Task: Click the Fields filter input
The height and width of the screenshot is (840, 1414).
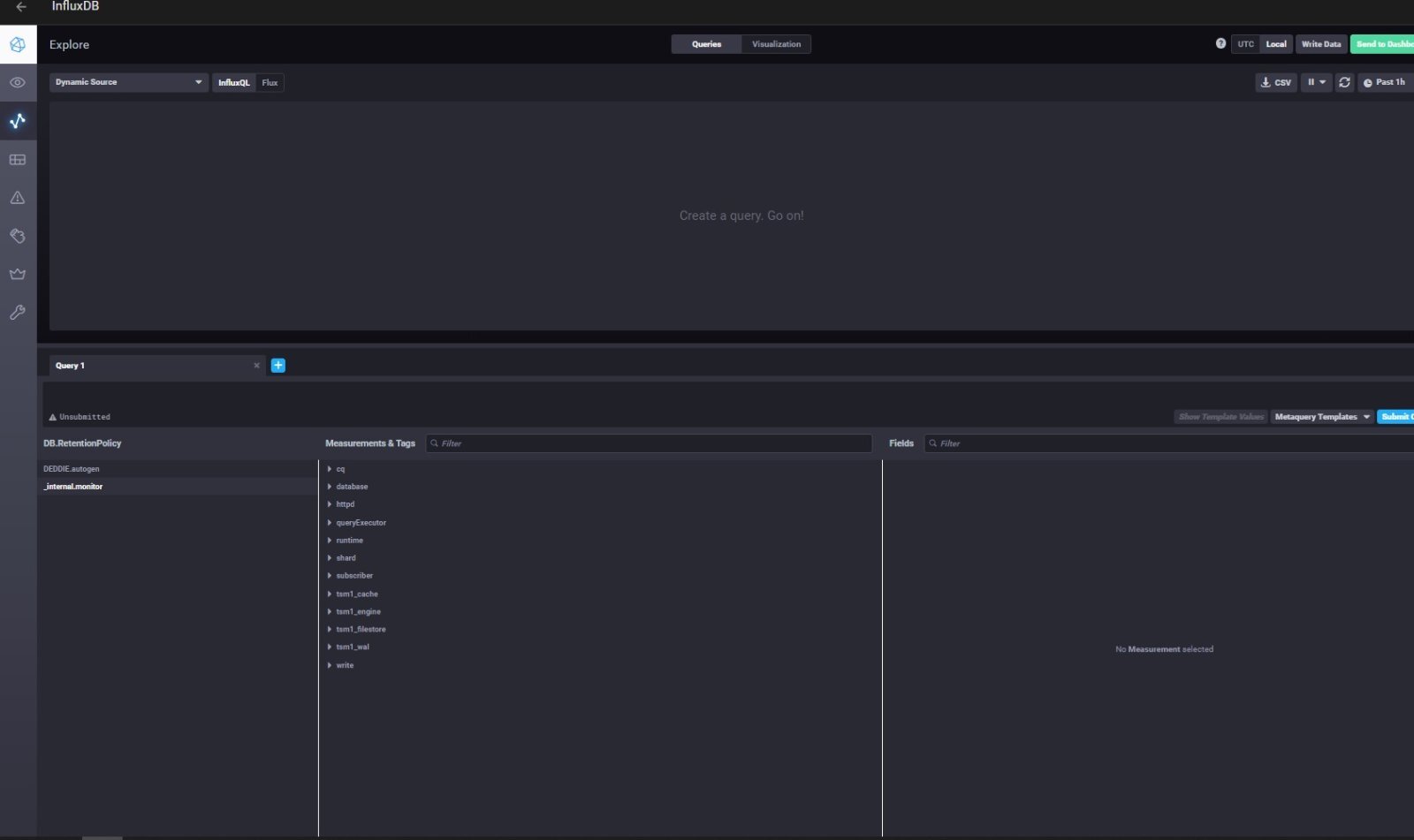Action: (x=1168, y=443)
